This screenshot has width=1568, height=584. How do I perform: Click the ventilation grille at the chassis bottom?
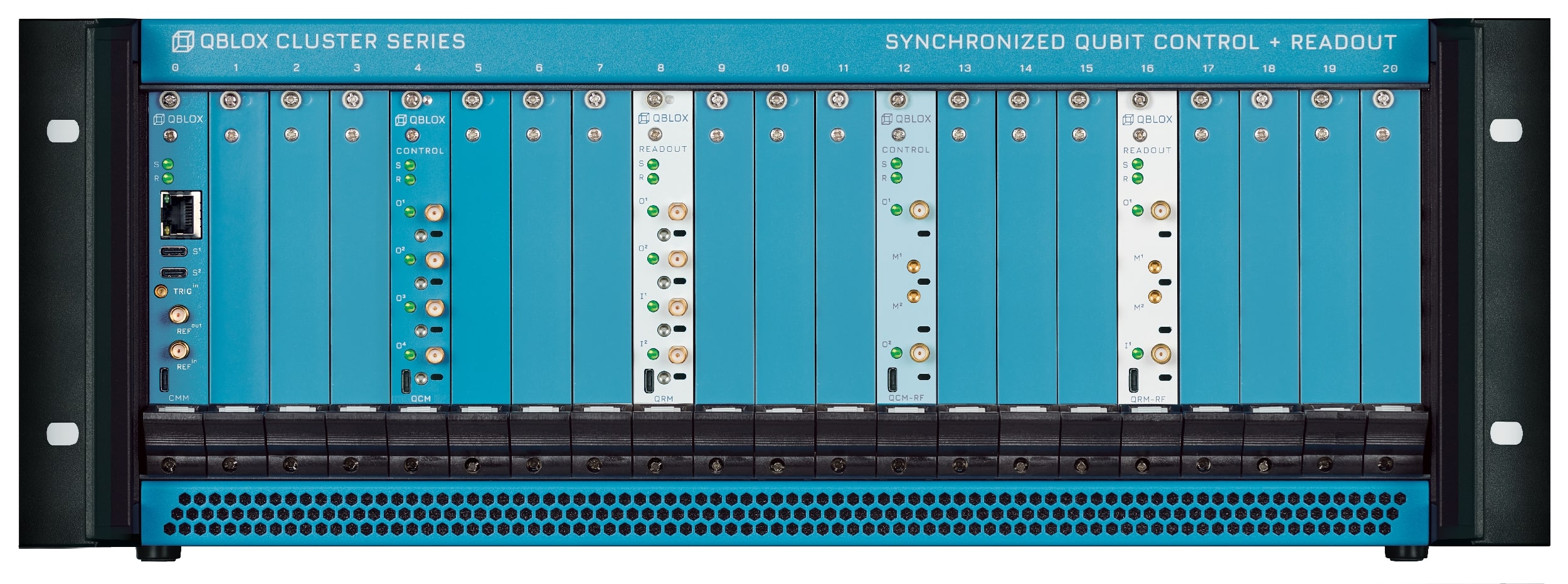click(784, 513)
